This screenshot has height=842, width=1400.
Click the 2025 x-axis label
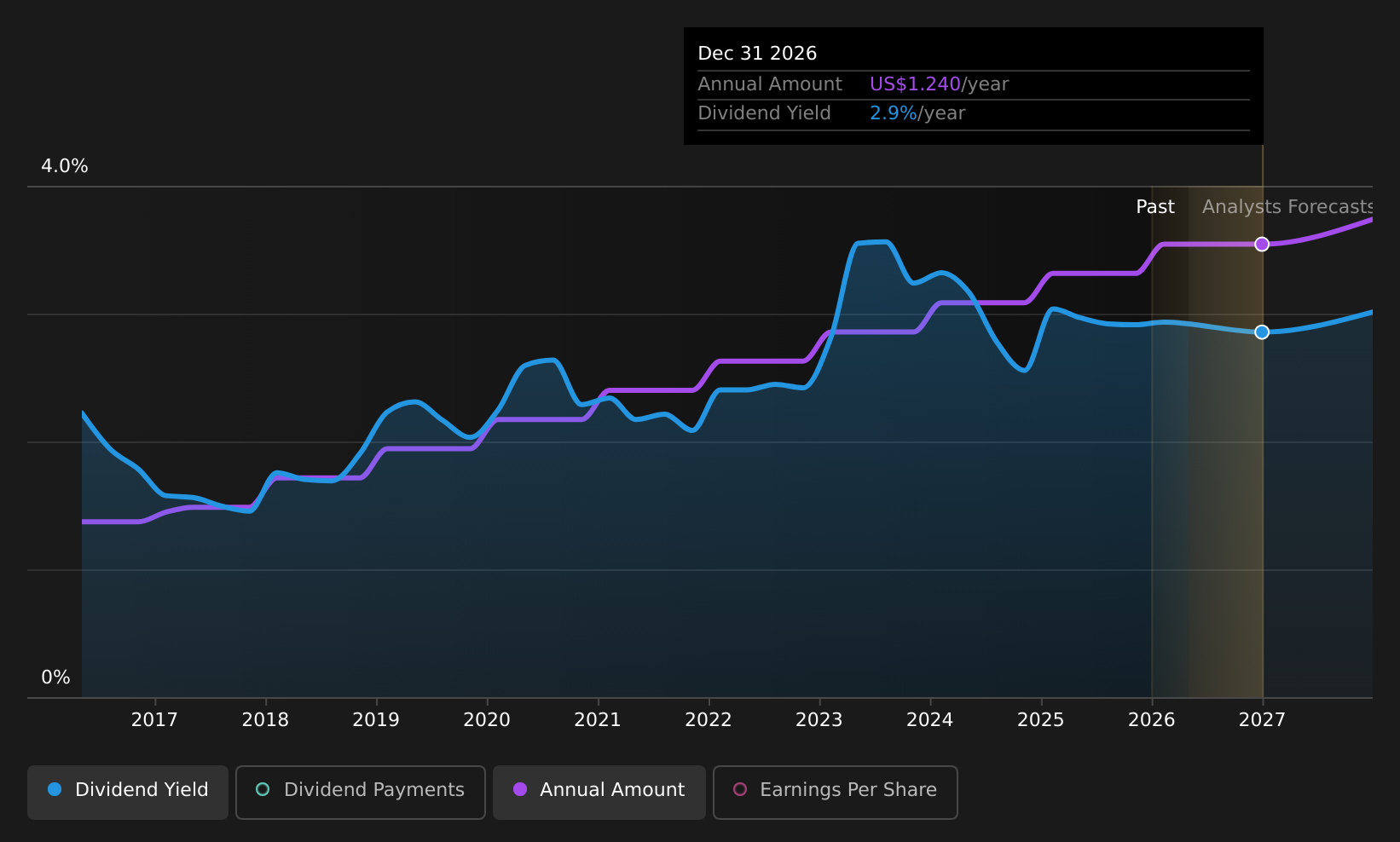coord(1041,720)
